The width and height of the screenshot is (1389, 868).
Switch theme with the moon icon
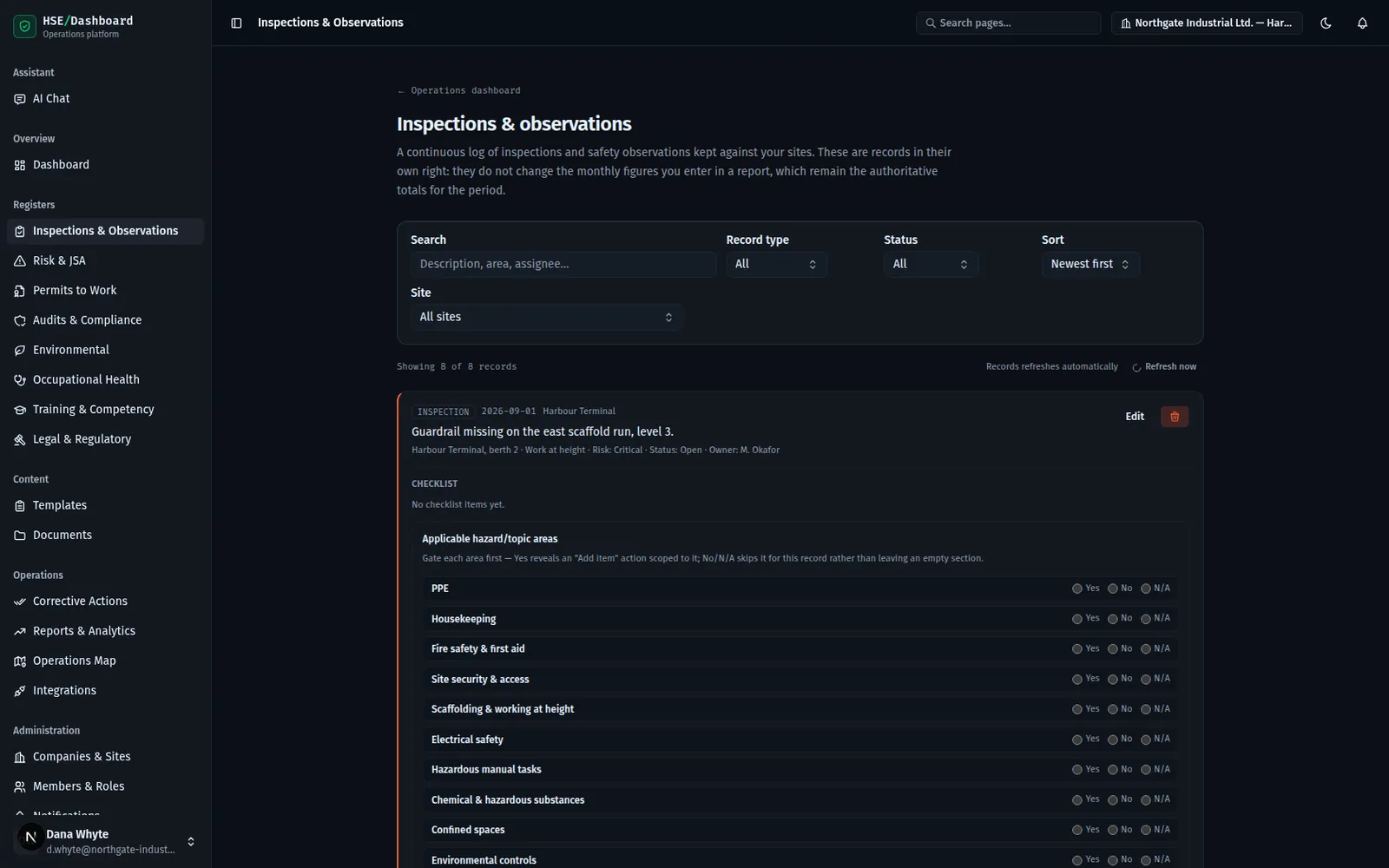pyautogui.click(x=1326, y=23)
